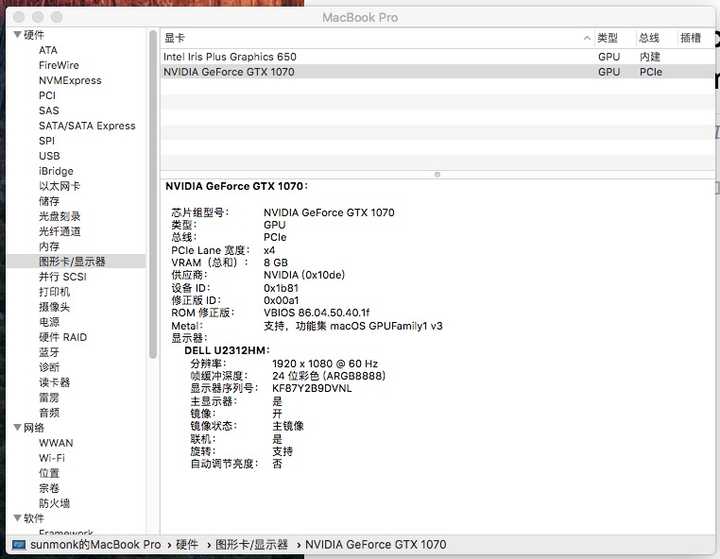Click 硬件 in the path bar

[187, 545]
